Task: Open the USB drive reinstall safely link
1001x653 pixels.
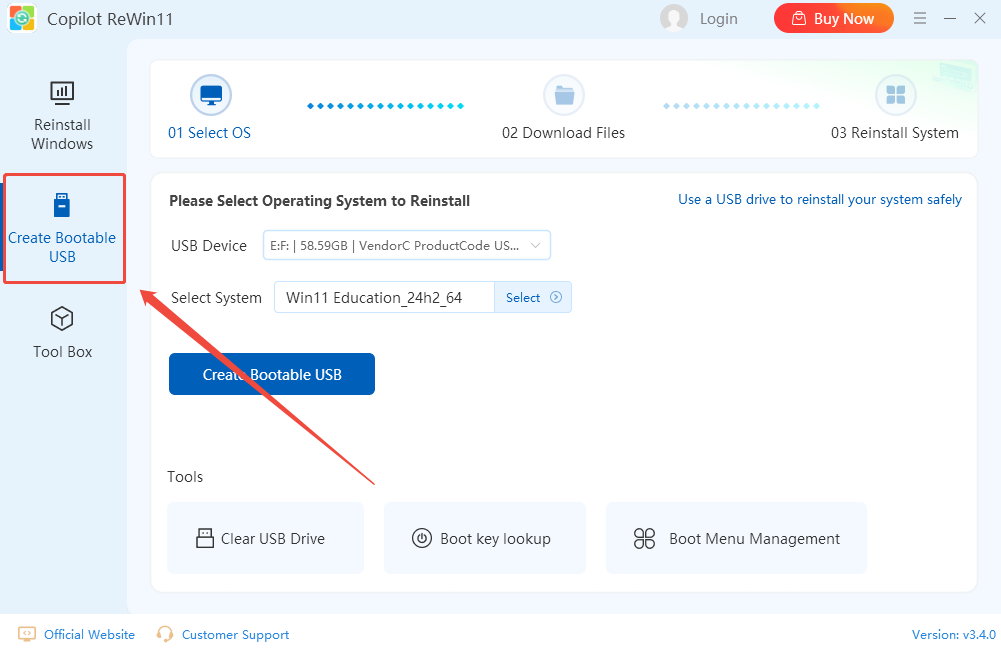Action: coord(820,200)
